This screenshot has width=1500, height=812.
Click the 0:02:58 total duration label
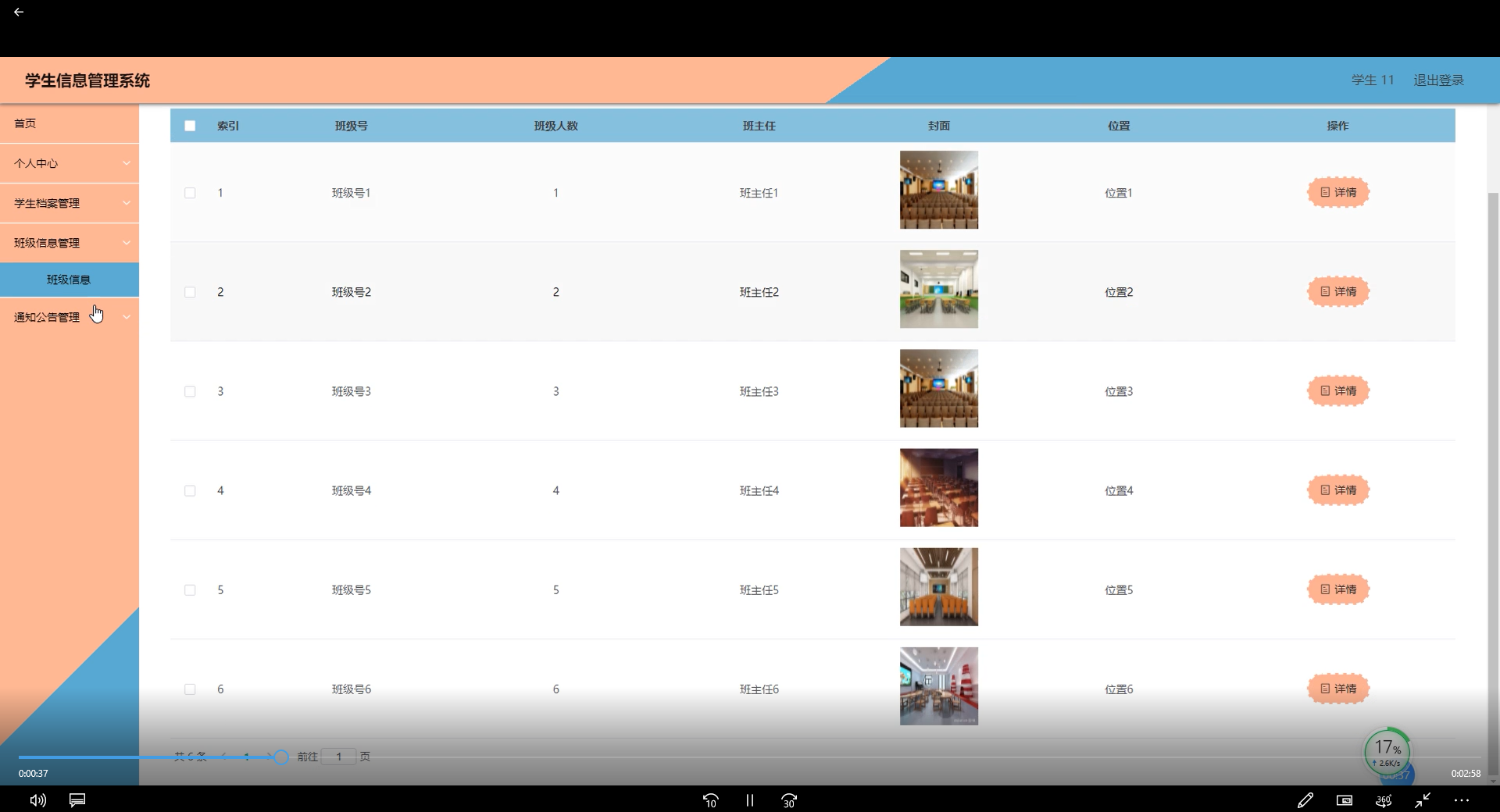coord(1466,774)
